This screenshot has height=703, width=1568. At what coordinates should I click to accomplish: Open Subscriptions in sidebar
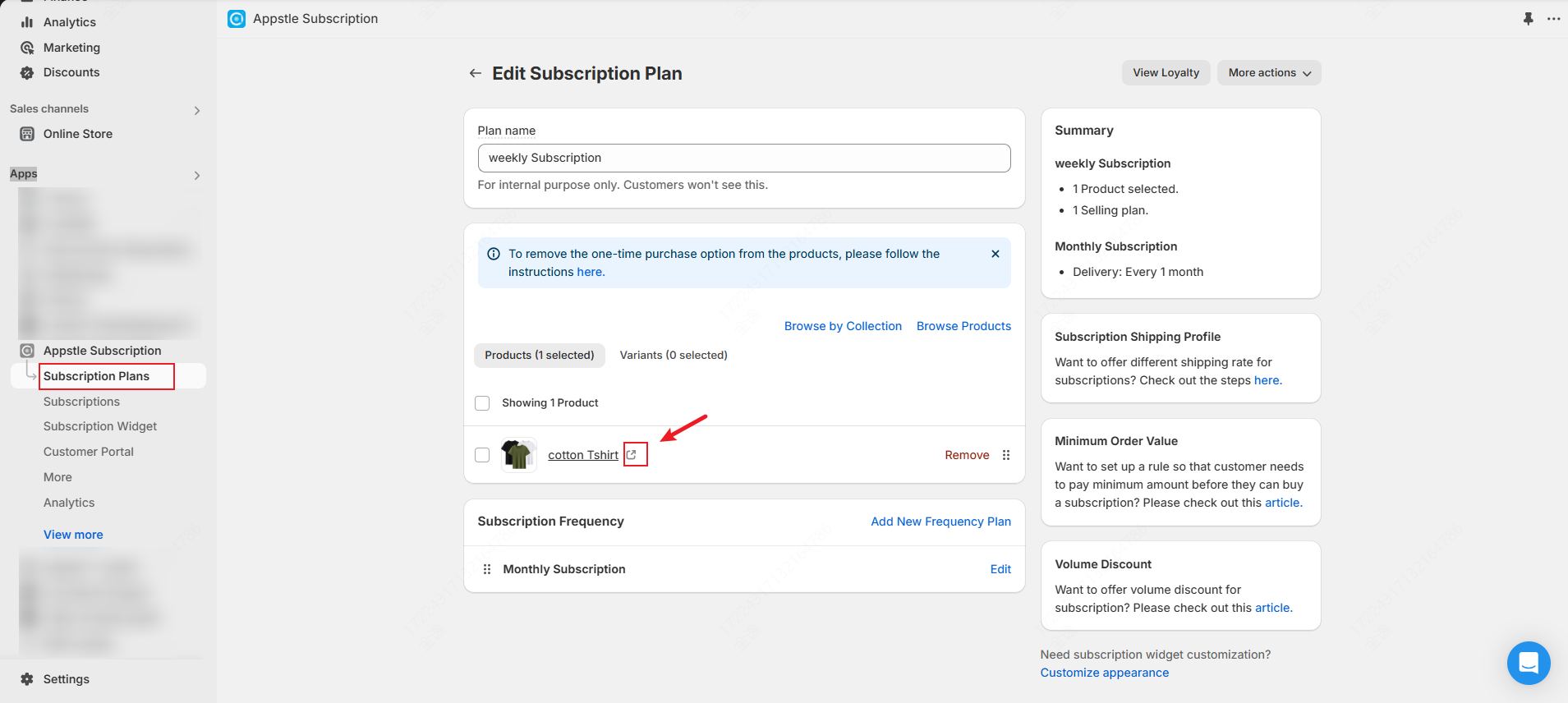81,402
